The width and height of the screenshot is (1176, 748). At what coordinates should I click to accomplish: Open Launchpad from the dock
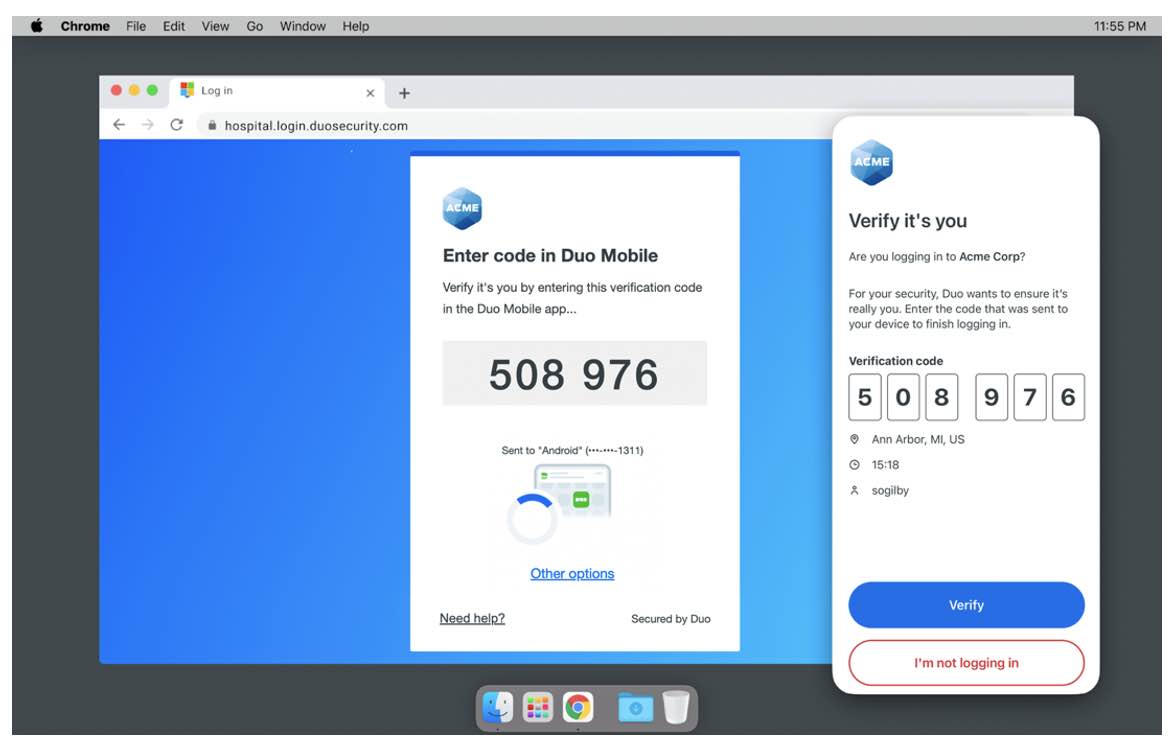[538, 708]
